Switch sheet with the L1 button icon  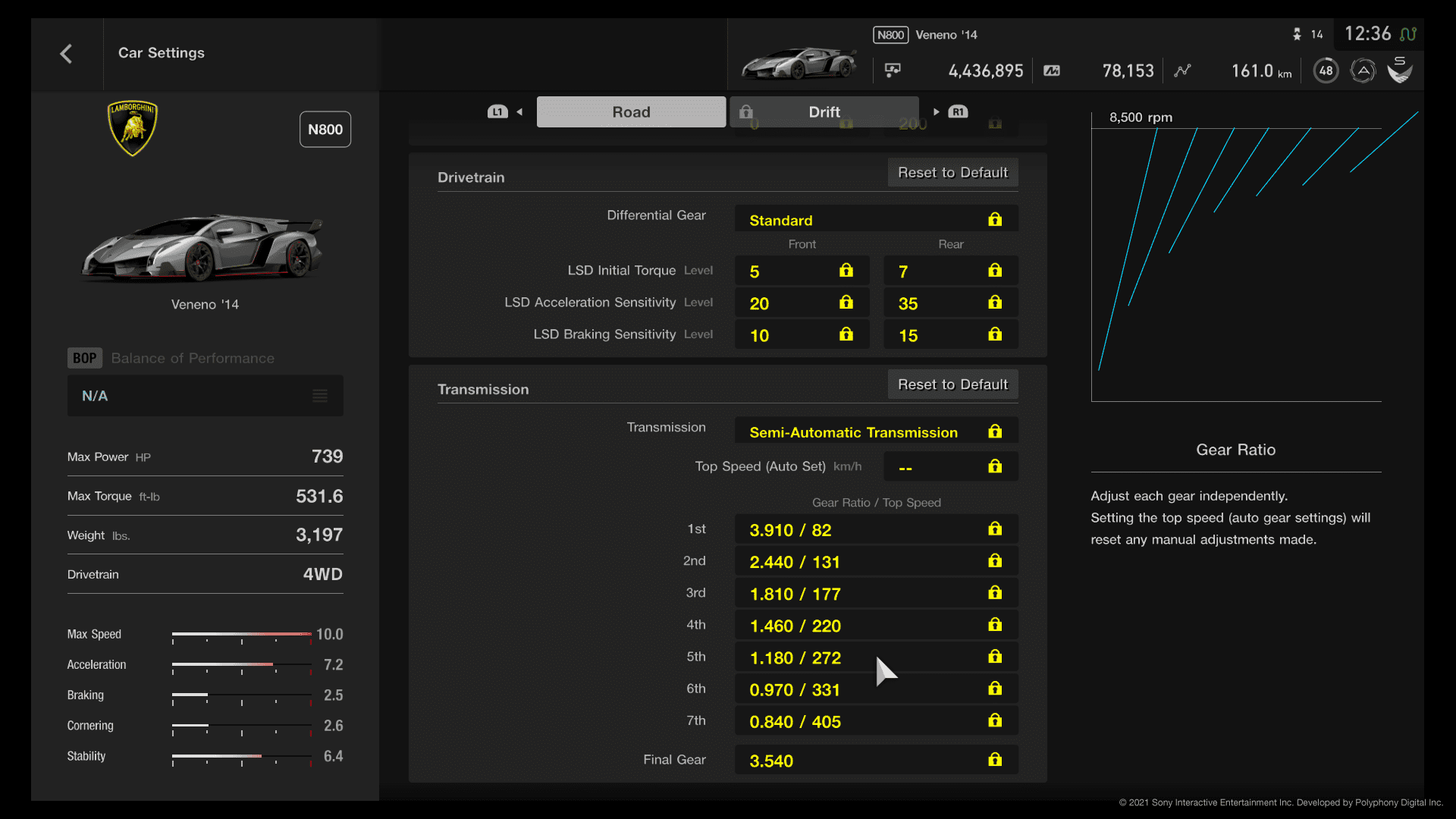click(x=497, y=112)
